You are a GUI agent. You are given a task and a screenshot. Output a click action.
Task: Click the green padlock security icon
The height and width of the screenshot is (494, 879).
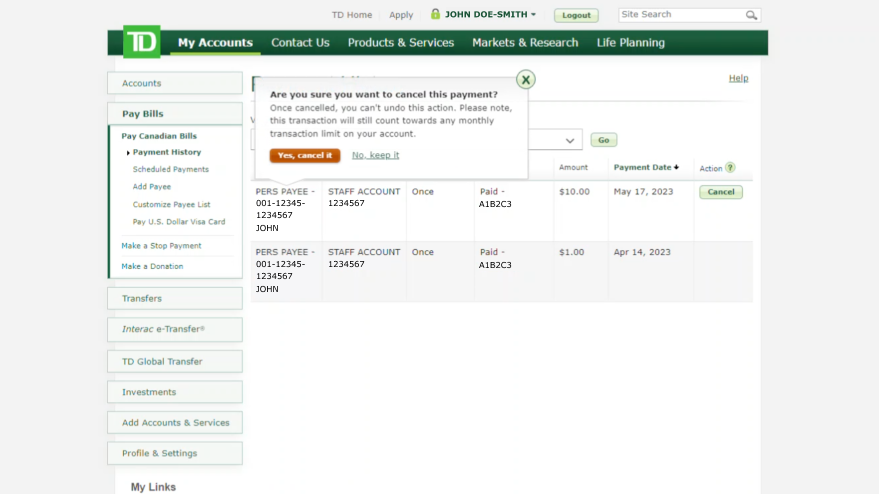coord(435,14)
